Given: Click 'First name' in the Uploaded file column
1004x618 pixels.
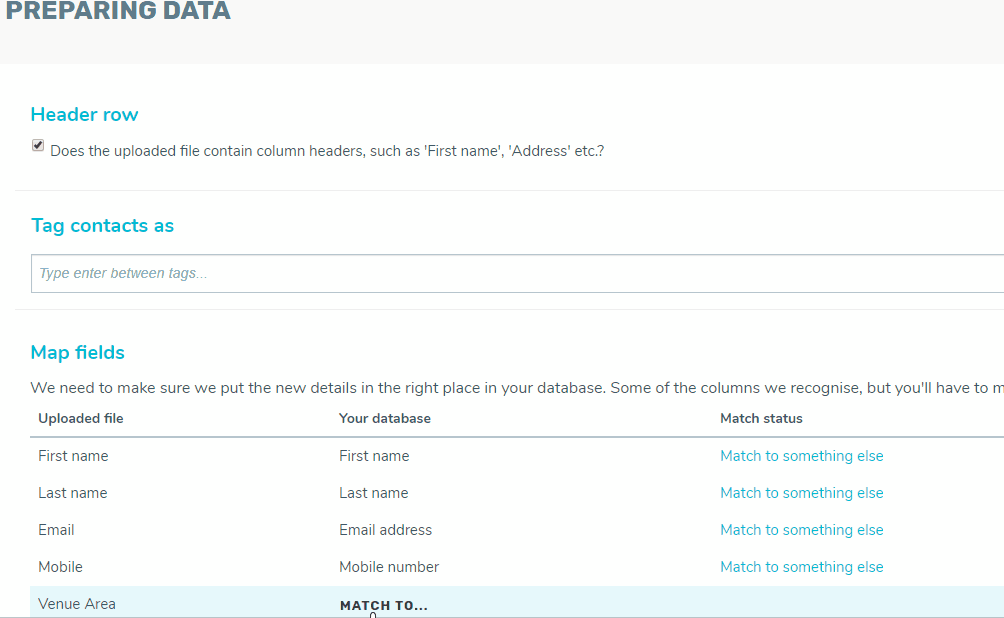Looking at the screenshot, I should [73, 456].
